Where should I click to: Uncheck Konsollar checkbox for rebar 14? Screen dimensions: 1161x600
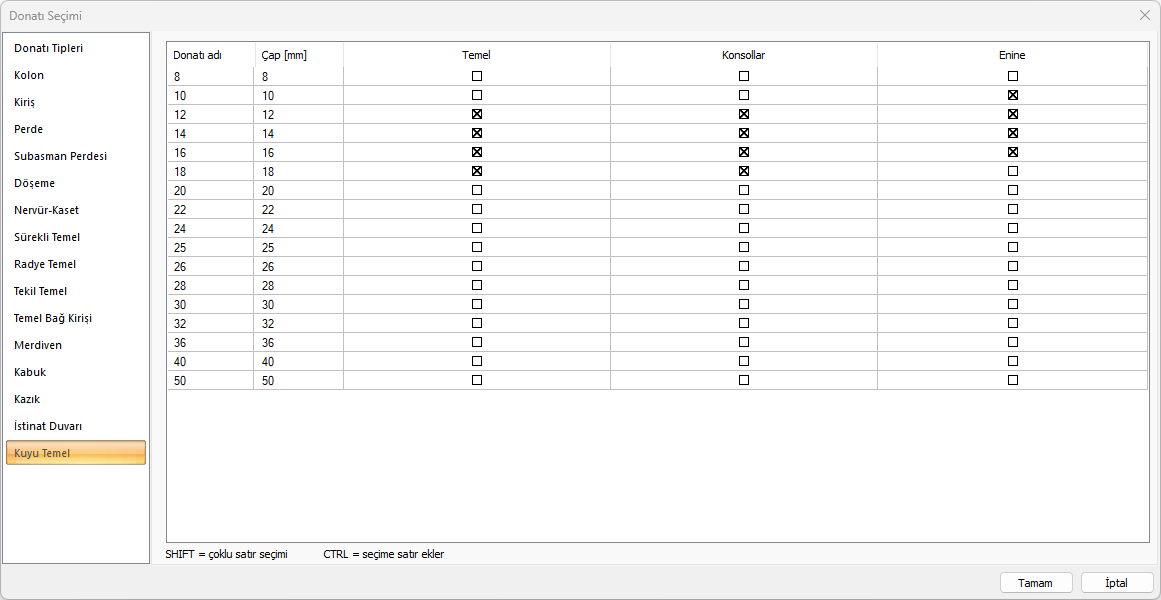[744, 133]
